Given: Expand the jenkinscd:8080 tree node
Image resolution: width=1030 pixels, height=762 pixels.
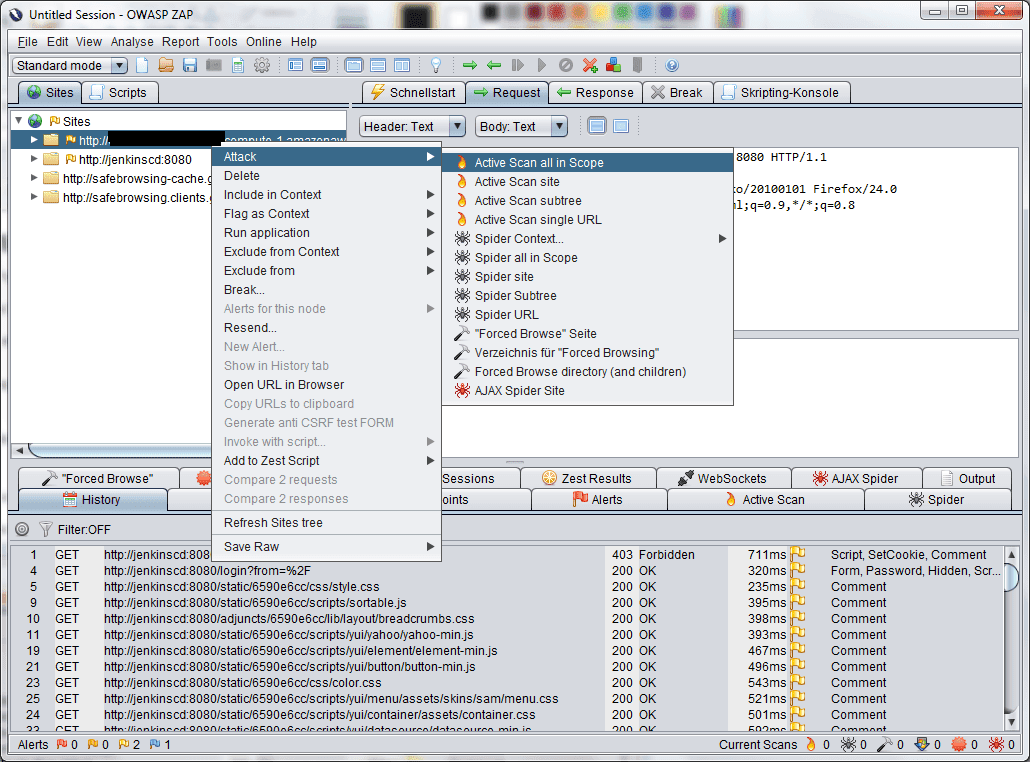Looking at the screenshot, I should 34,159.
